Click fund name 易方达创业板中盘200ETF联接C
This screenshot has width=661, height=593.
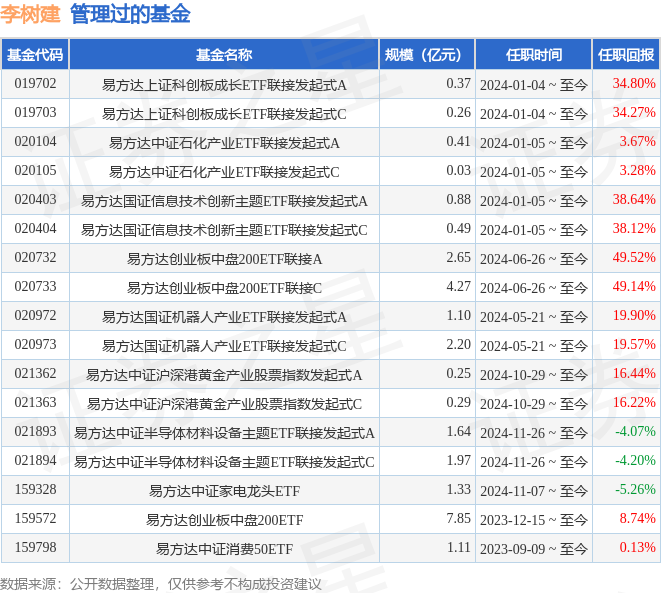(224, 288)
